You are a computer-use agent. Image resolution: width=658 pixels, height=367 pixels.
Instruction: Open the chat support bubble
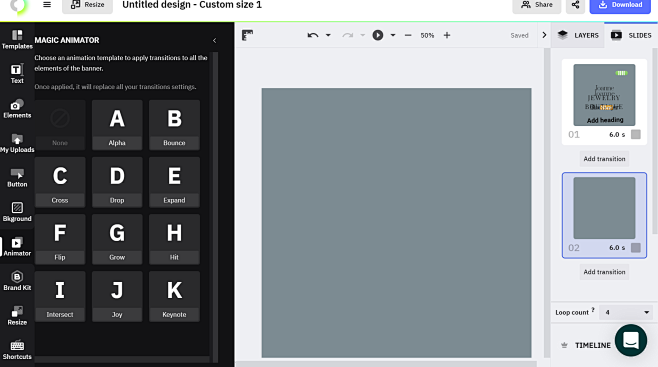[x=631, y=340]
